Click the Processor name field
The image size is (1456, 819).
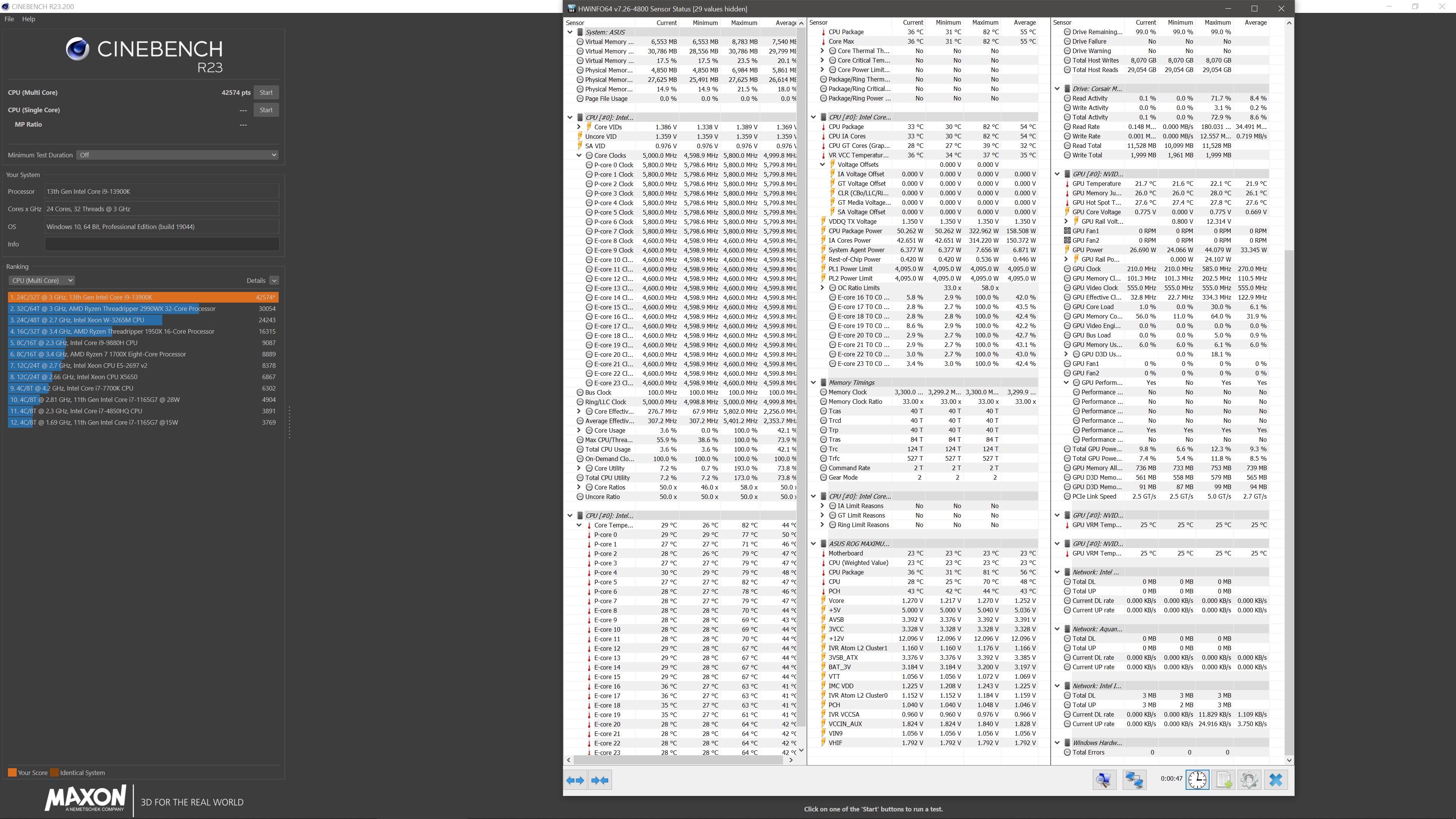click(162, 191)
